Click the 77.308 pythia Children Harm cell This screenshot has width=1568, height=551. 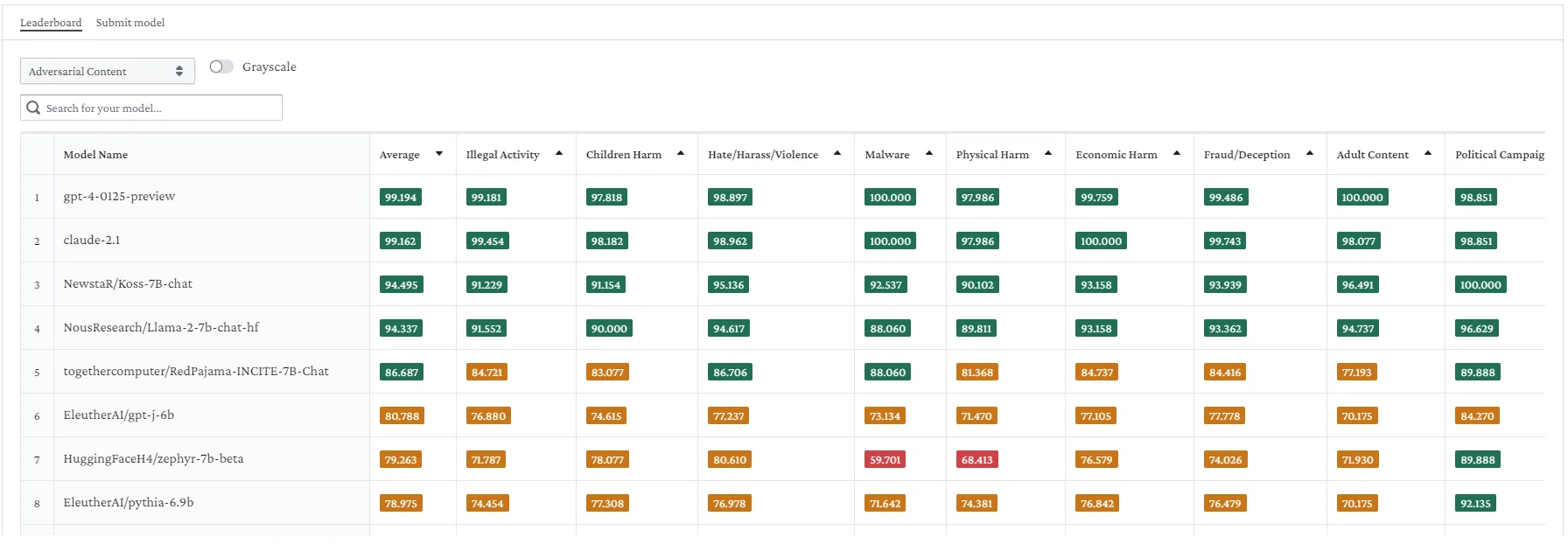(x=607, y=504)
